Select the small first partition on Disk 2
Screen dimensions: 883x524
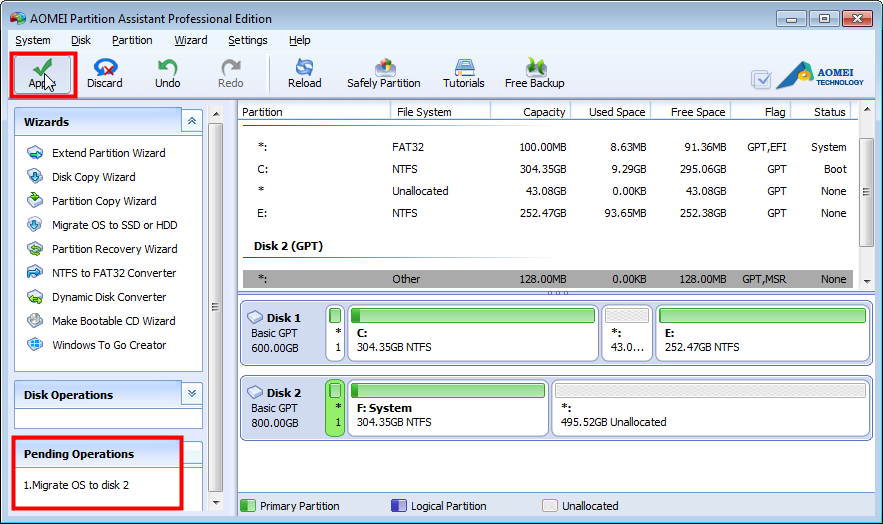(335, 407)
